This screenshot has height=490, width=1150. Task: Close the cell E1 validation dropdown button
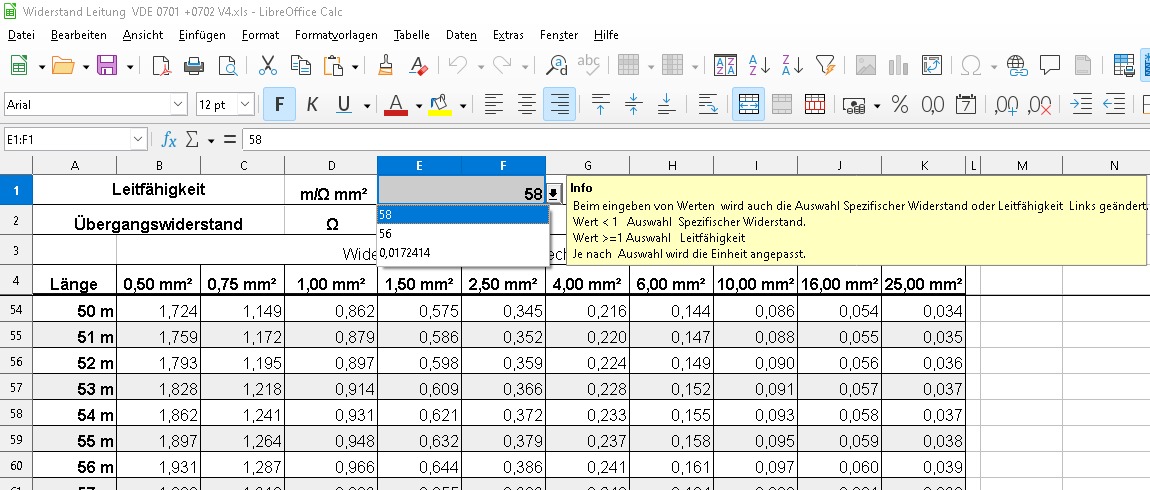(x=553, y=194)
